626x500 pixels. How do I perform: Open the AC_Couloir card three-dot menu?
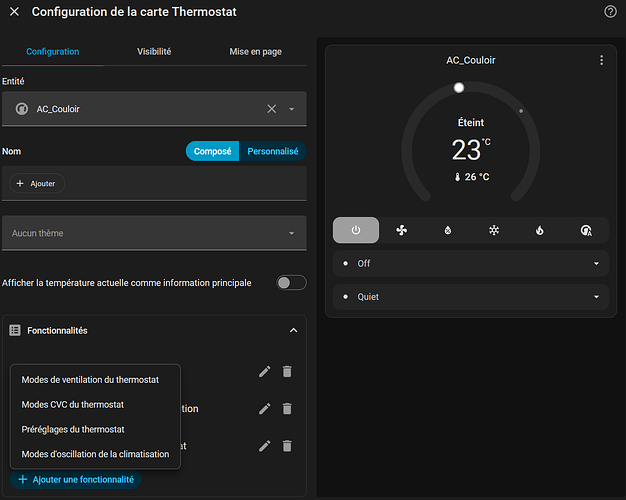(x=601, y=60)
